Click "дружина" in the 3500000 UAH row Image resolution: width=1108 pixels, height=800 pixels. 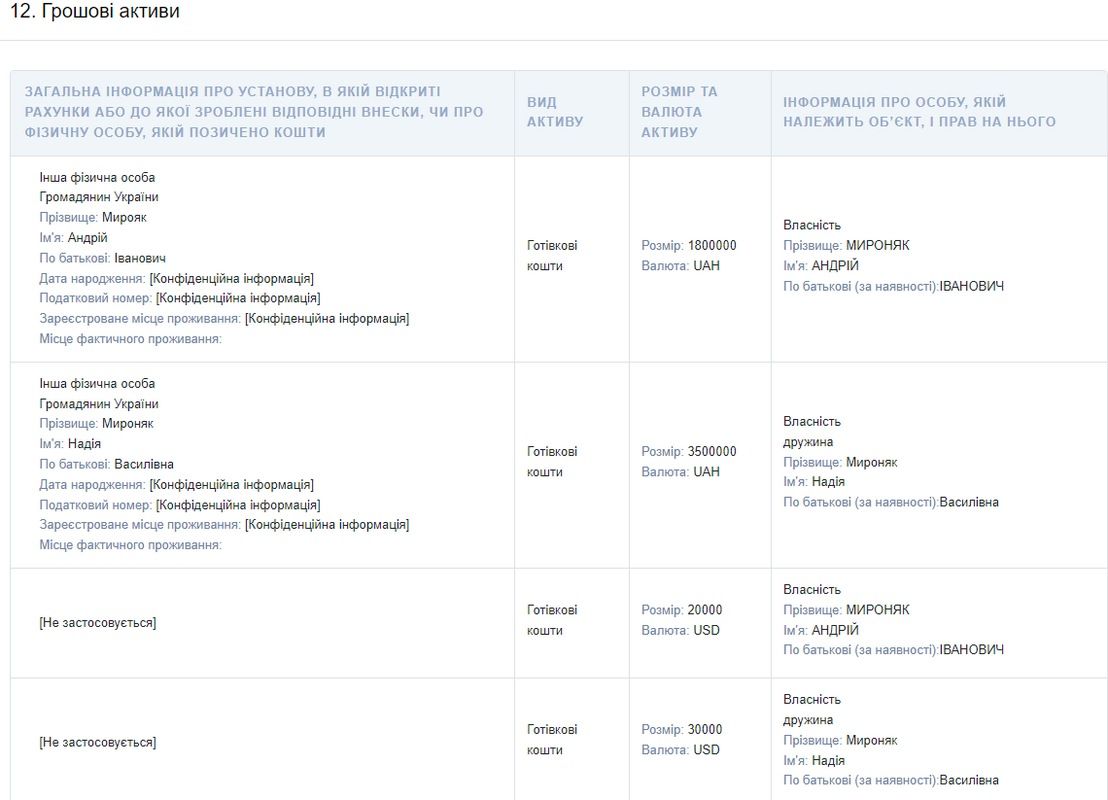coord(808,442)
